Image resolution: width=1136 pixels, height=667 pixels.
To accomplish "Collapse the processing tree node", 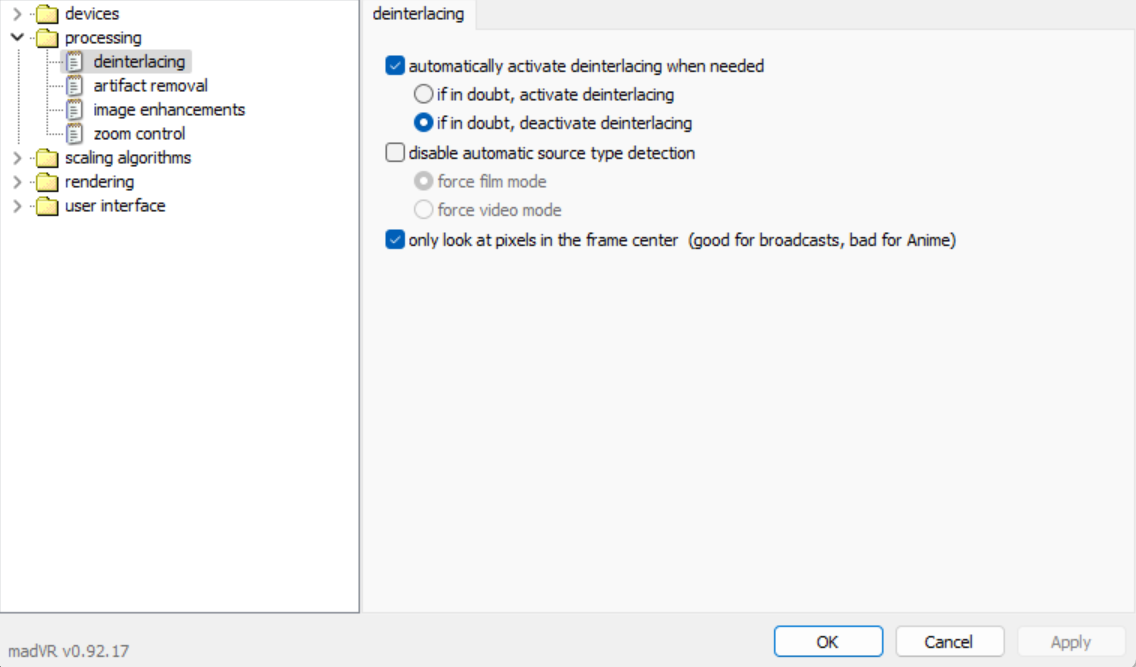I will (x=16, y=38).
